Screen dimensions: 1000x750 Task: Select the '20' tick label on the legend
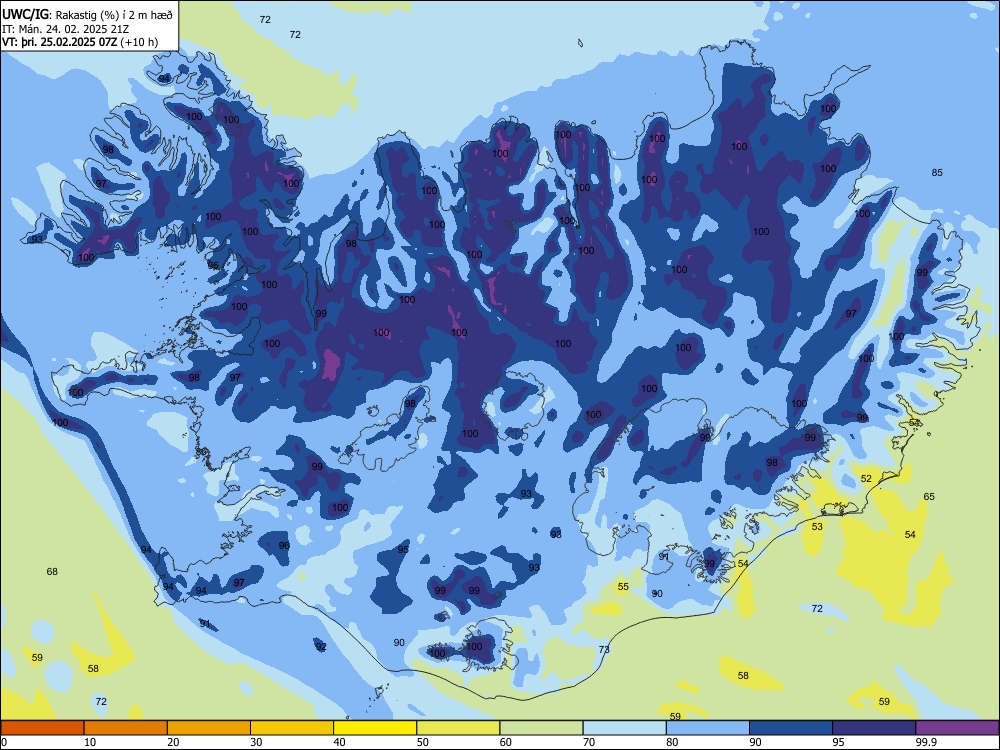(173, 742)
